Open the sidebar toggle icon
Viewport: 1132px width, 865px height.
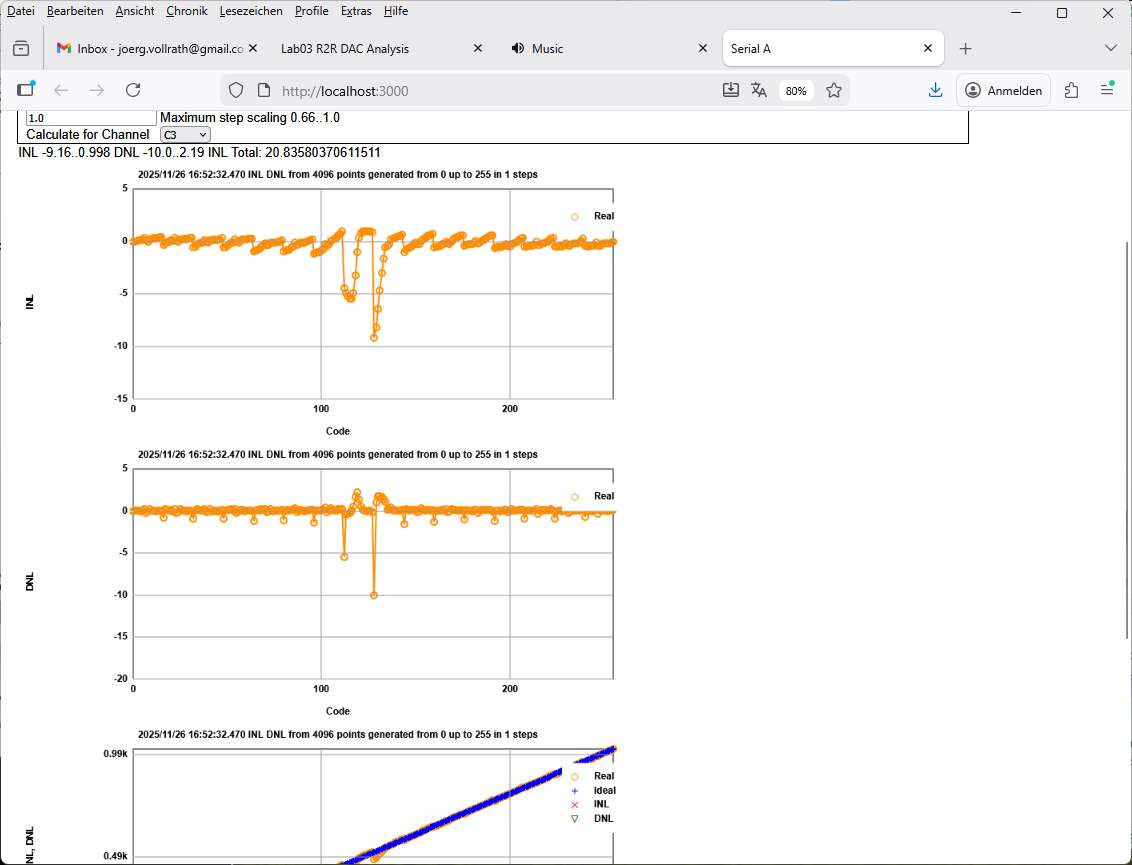click(x=25, y=90)
